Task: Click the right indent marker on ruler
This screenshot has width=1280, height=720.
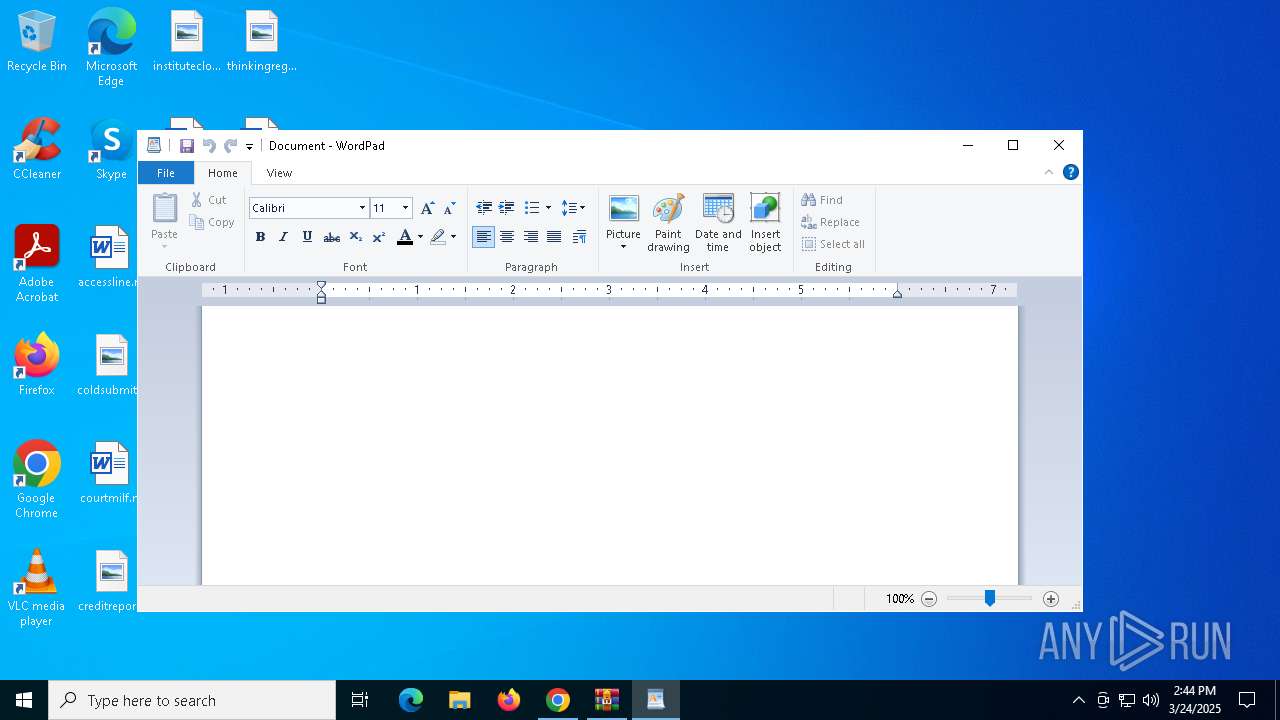Action: (897, 293)
